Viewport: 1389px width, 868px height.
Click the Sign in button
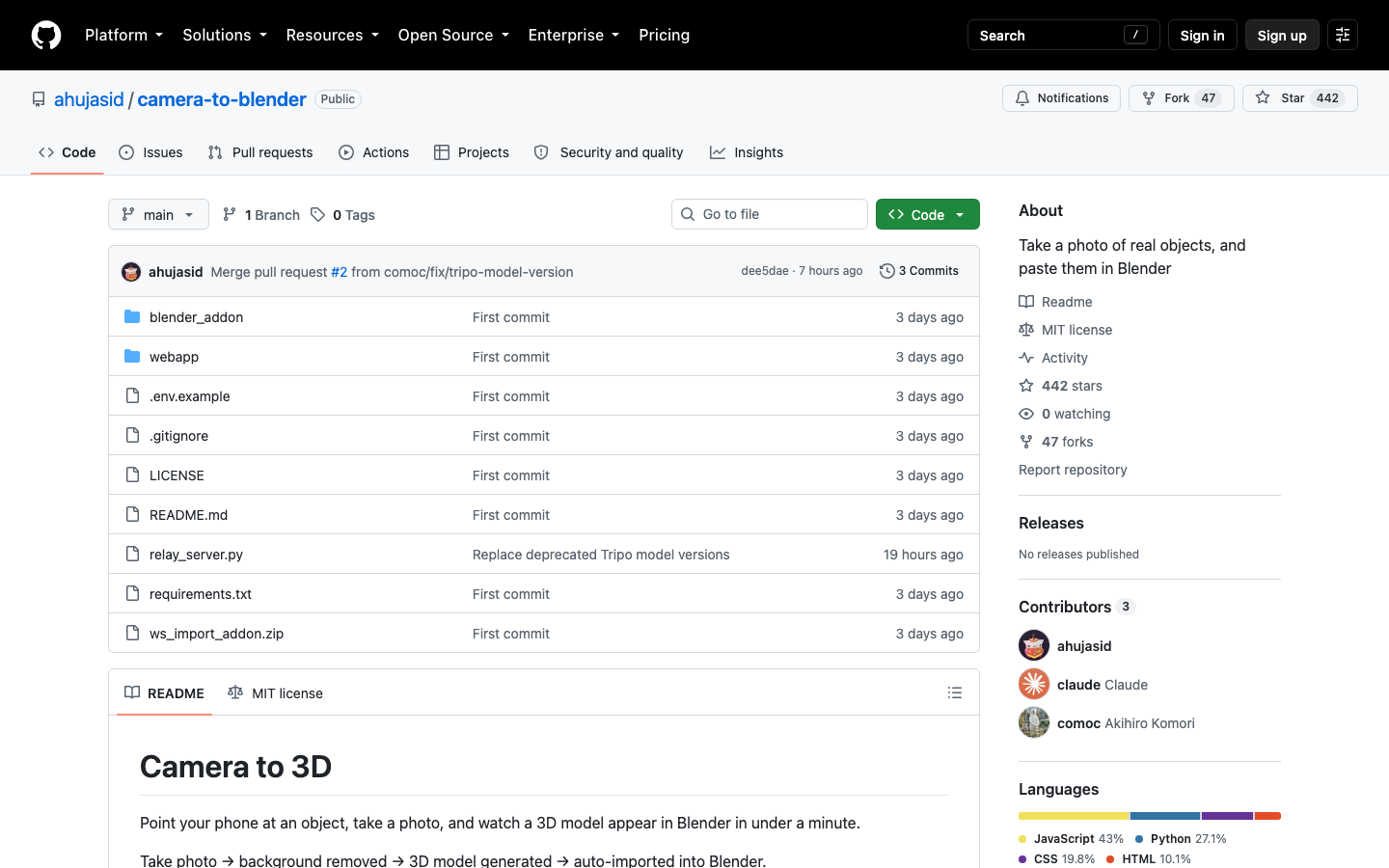1202,35
